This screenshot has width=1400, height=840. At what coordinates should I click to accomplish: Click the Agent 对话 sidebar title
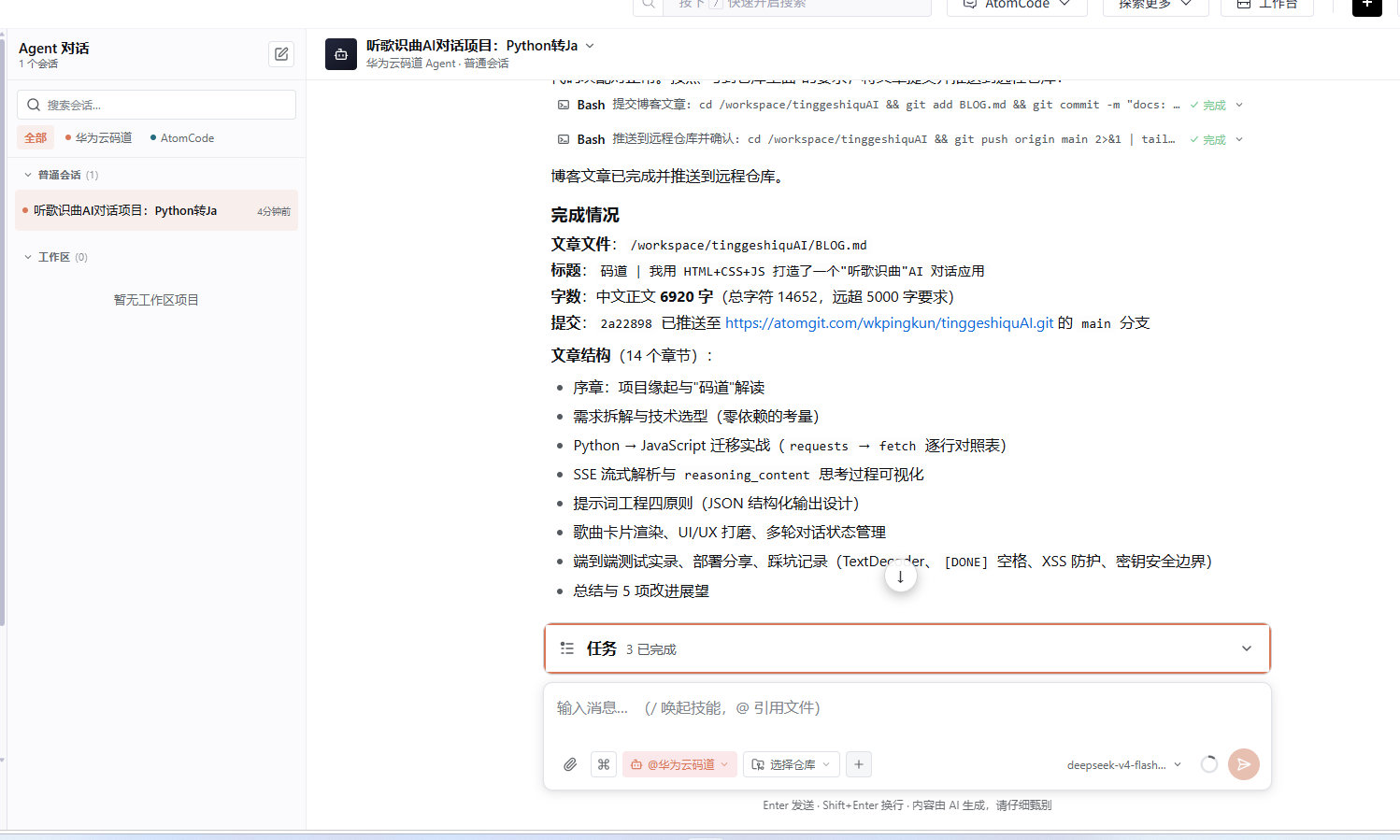[x=54, y=48]
